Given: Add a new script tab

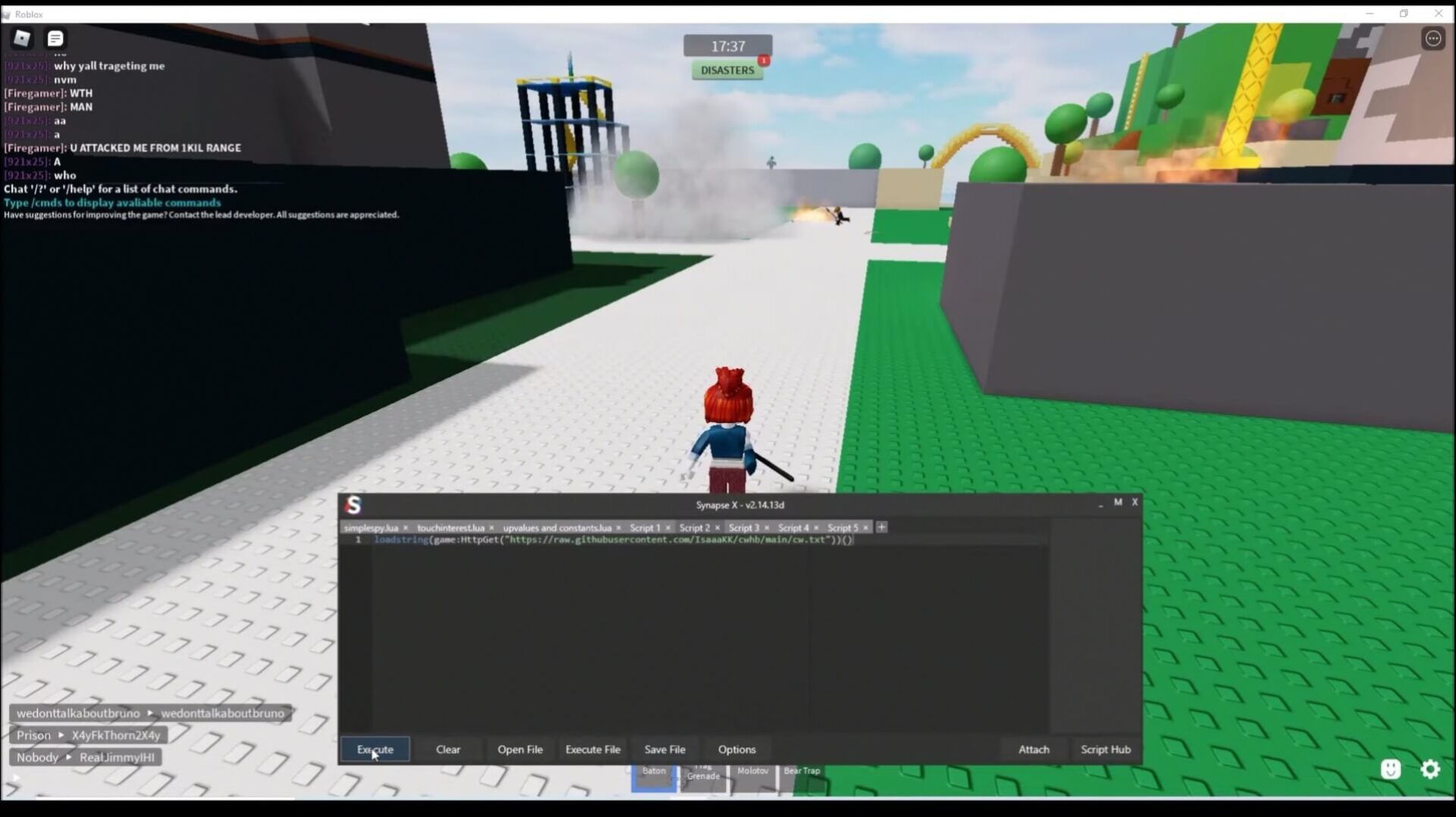Looking at the screenshot, I should point(881,527).
